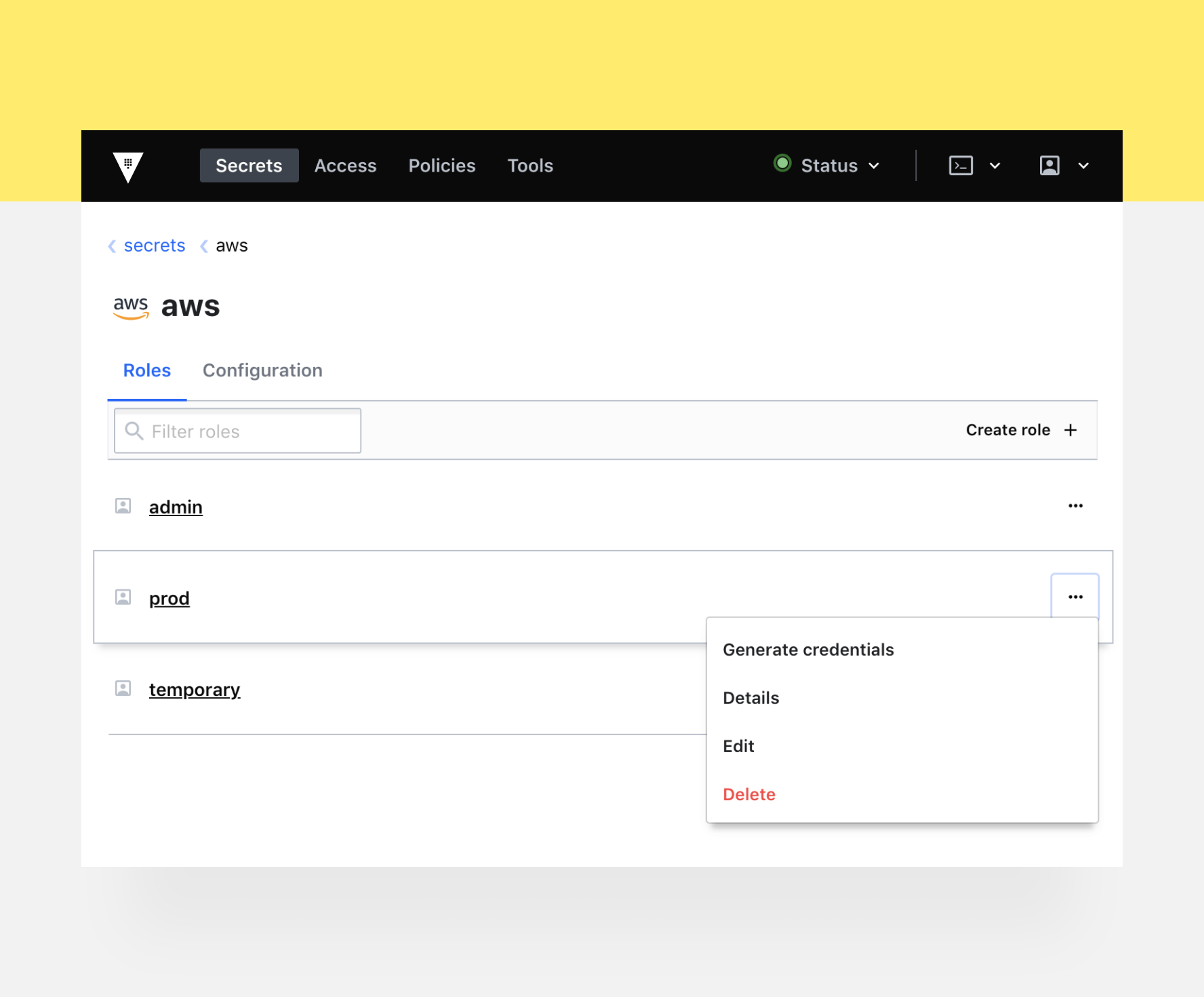The image size is (1204, 997).
Task: Click the Vault logo icon
Action: click(128, 166)
